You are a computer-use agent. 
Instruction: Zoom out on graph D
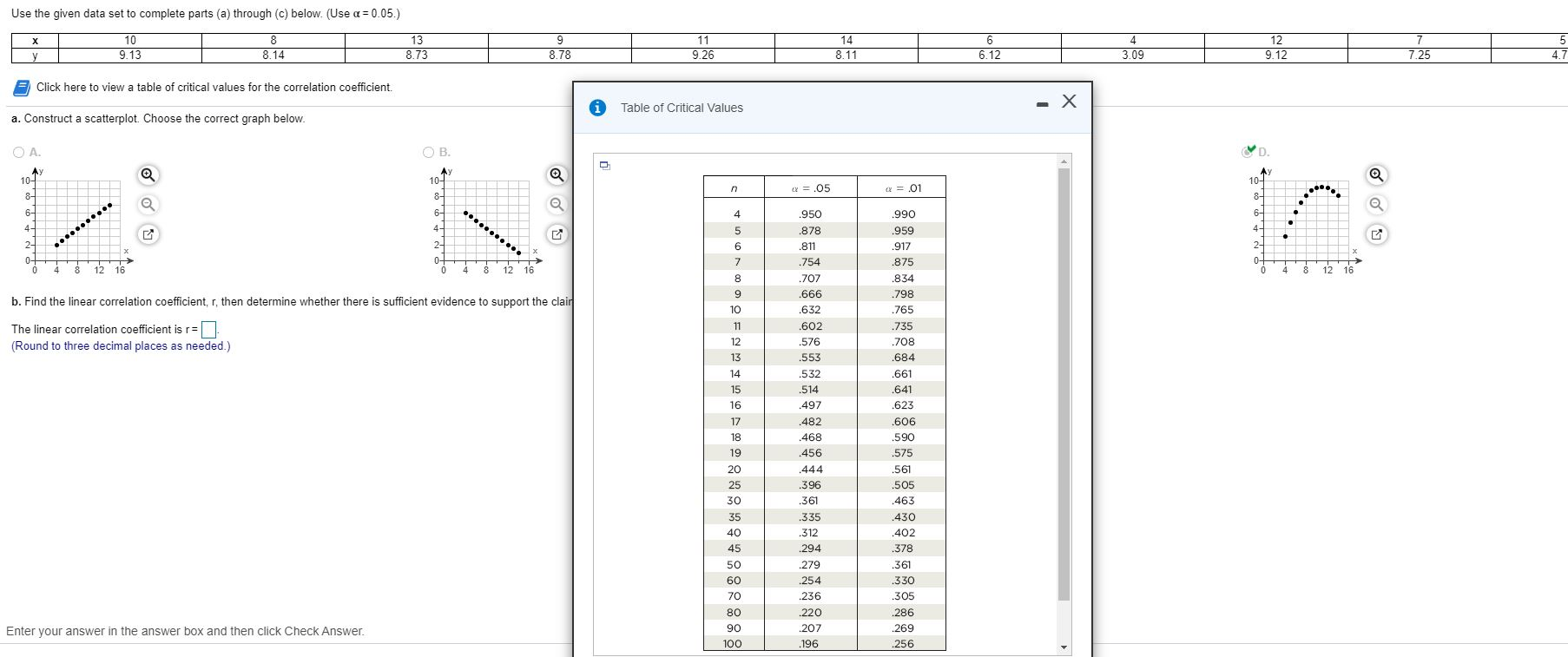pos(1376,205)
